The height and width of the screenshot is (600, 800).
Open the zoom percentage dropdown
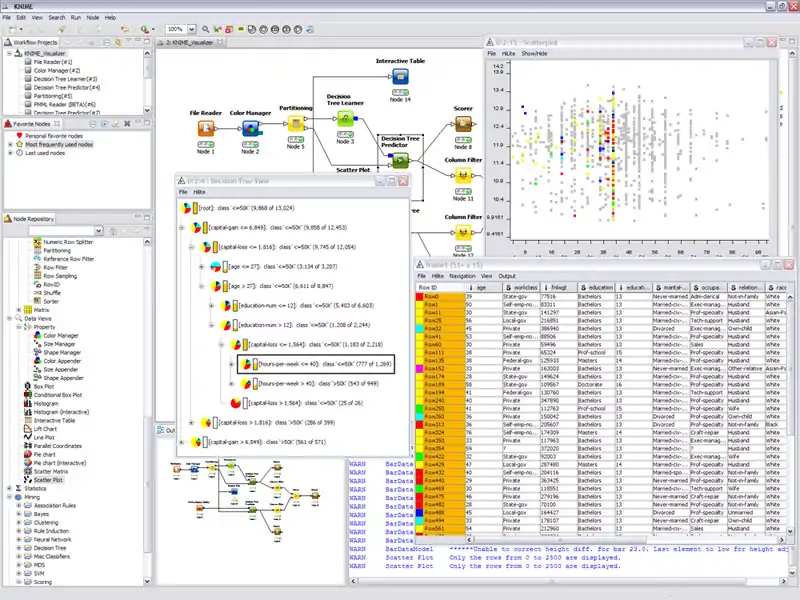[x=191, y=30]
